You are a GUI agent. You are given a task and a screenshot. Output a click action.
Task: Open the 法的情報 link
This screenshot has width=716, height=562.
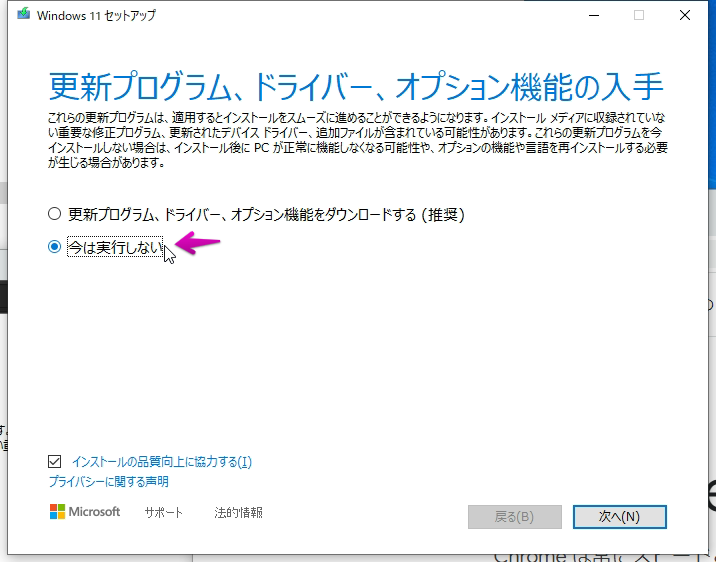pos(238,513)
